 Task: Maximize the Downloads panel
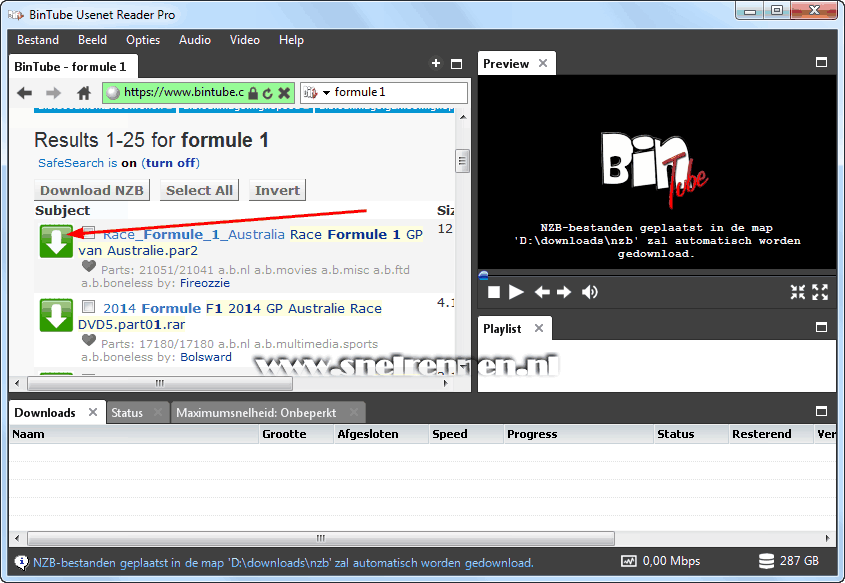pyautogui.click(x=821, y=411)
